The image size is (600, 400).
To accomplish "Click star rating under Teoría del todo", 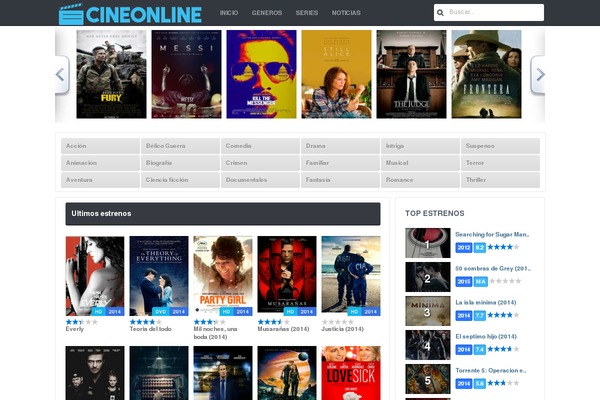I will (x=145, y=322).
